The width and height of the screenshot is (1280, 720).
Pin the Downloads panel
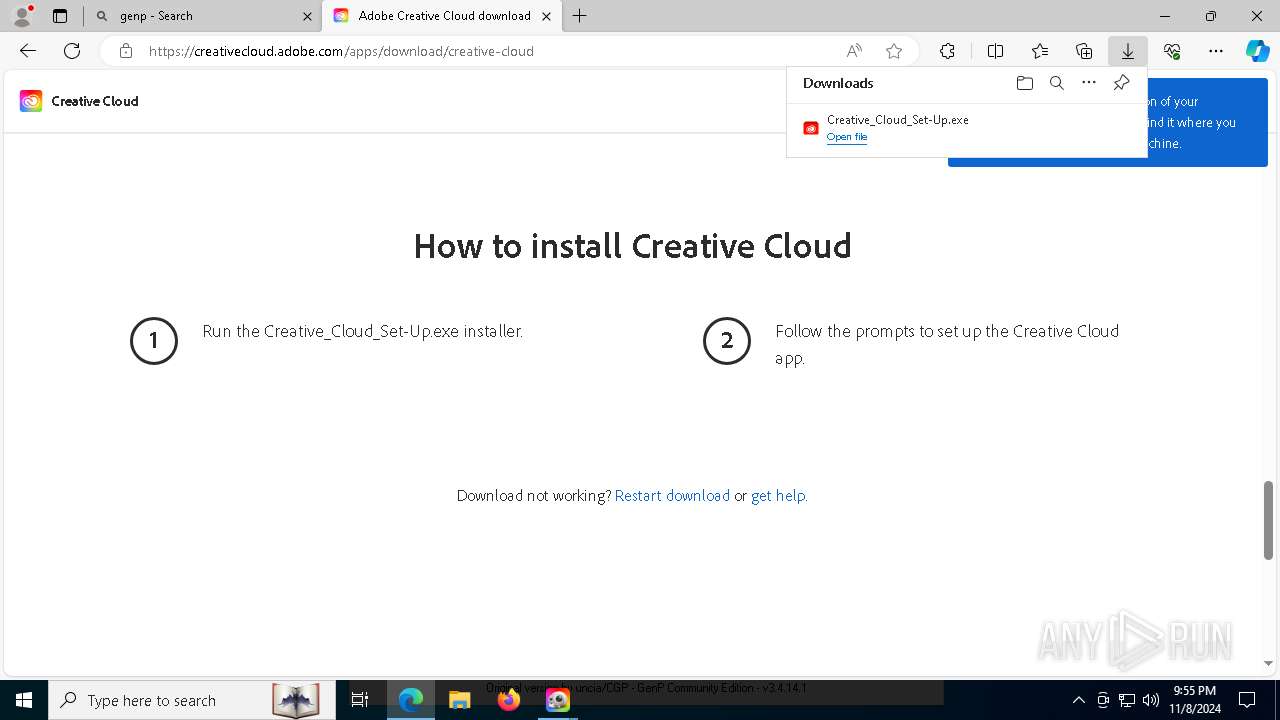pos(1121,83)
